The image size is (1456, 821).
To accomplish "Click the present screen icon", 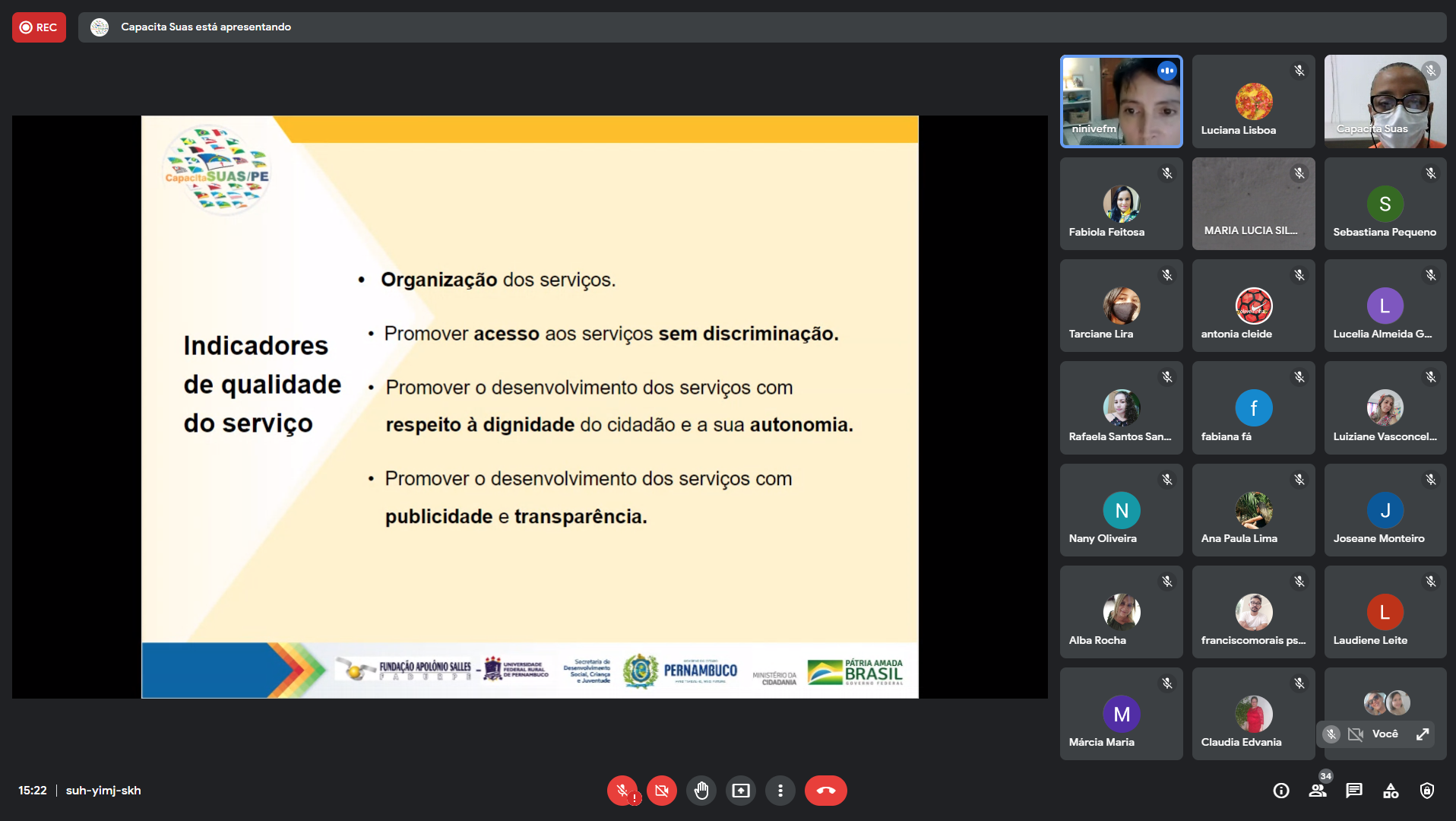I will point(740,791).
